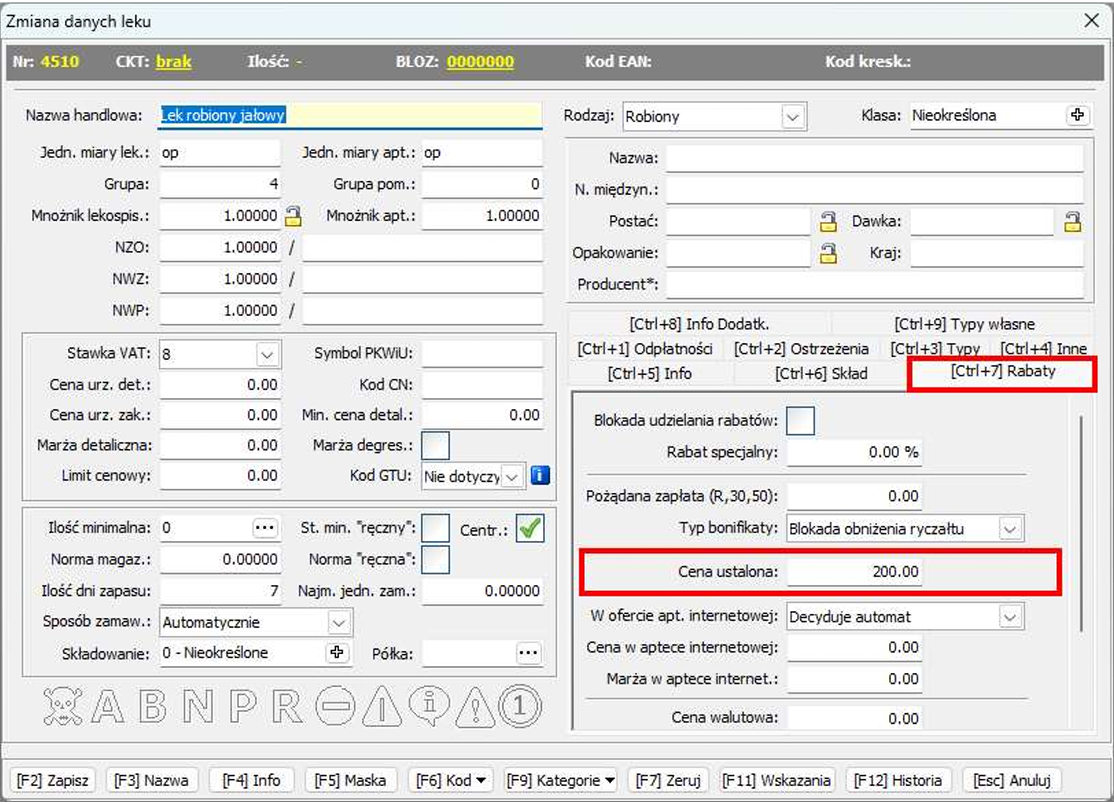
Task: Click the speech bubble info icon
Action: [x=431, y=707]
